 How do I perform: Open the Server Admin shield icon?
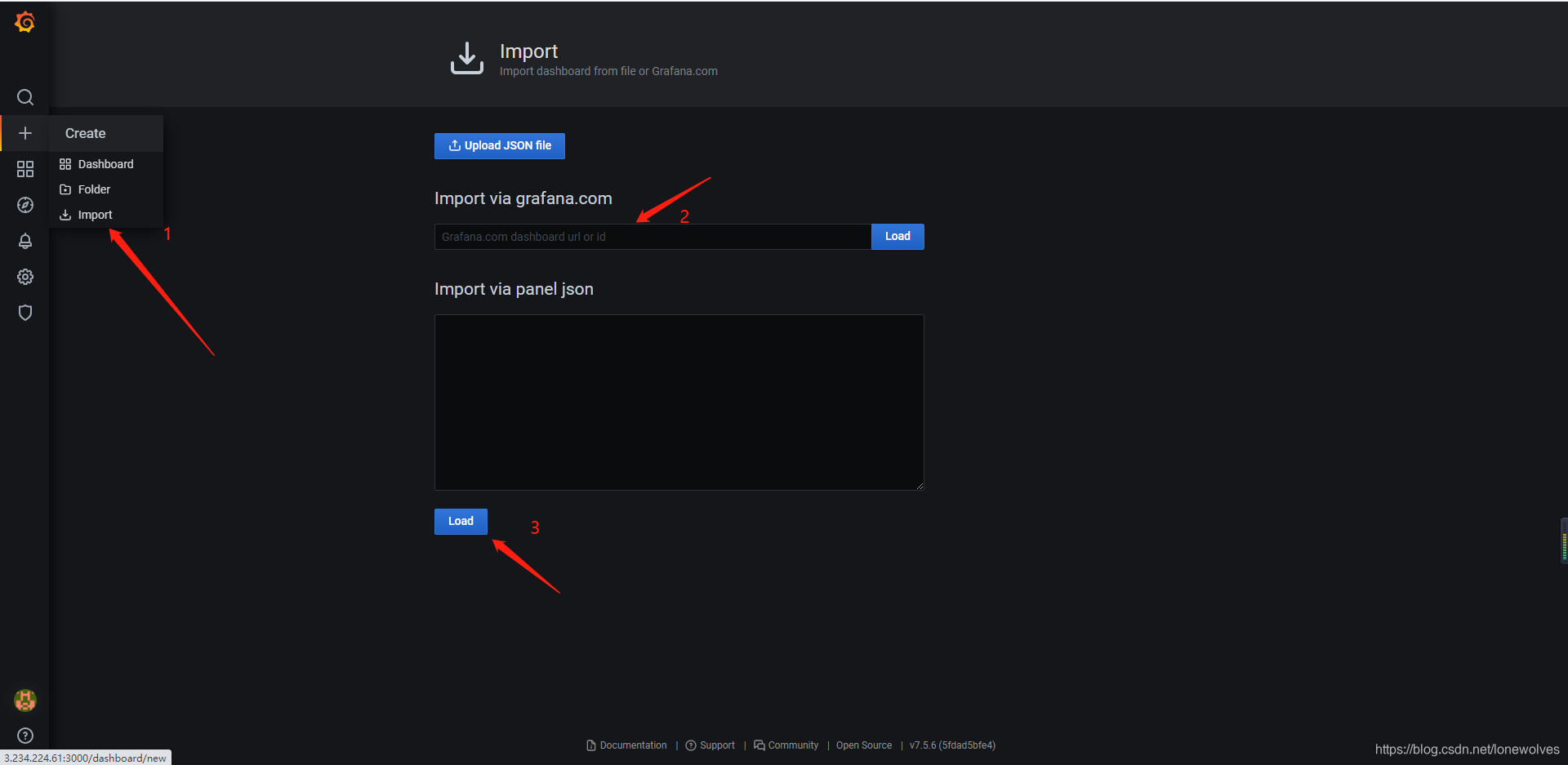(x=25, y=313)
